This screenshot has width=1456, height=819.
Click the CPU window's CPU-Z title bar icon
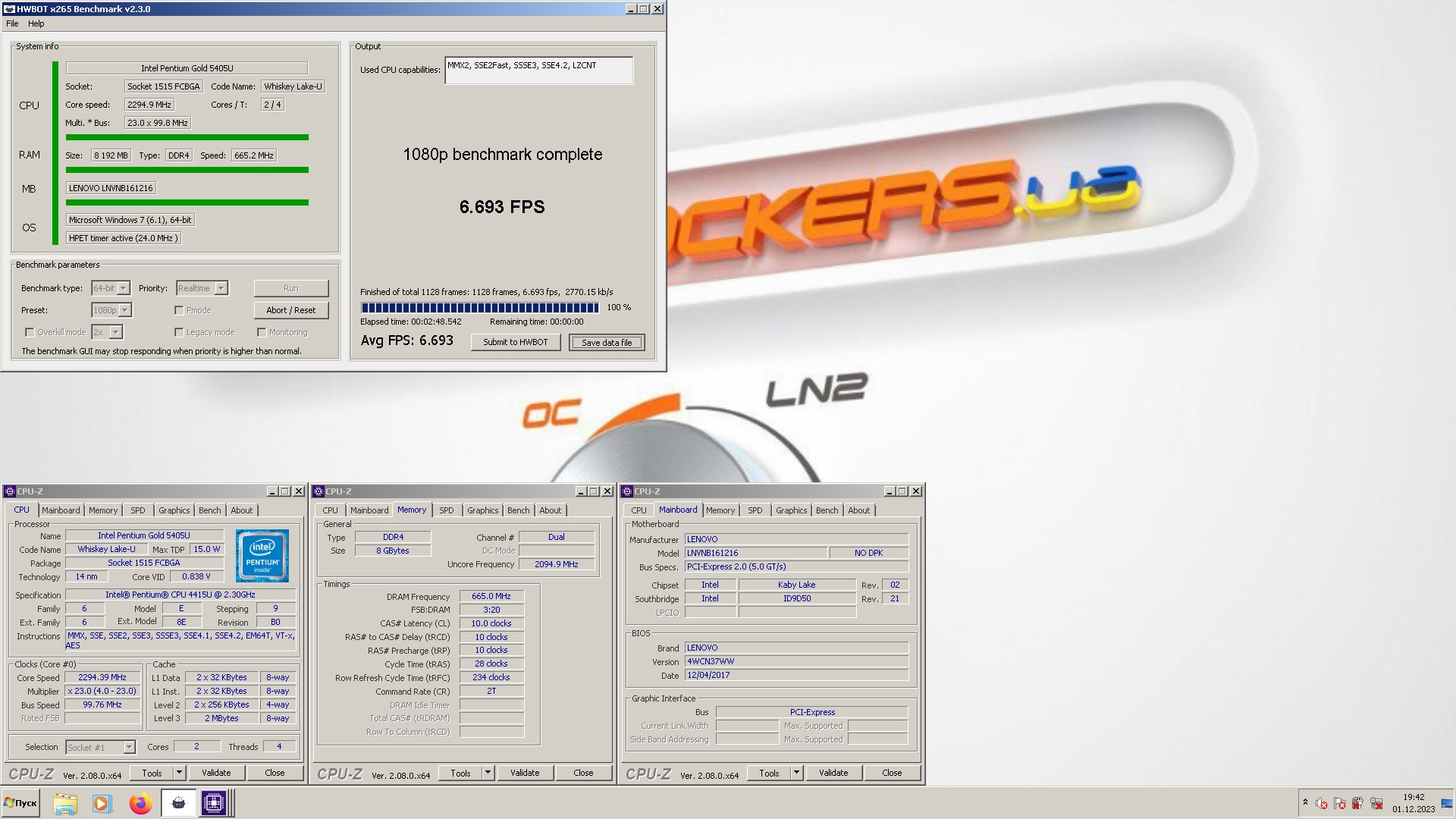(x=10, y=491)
